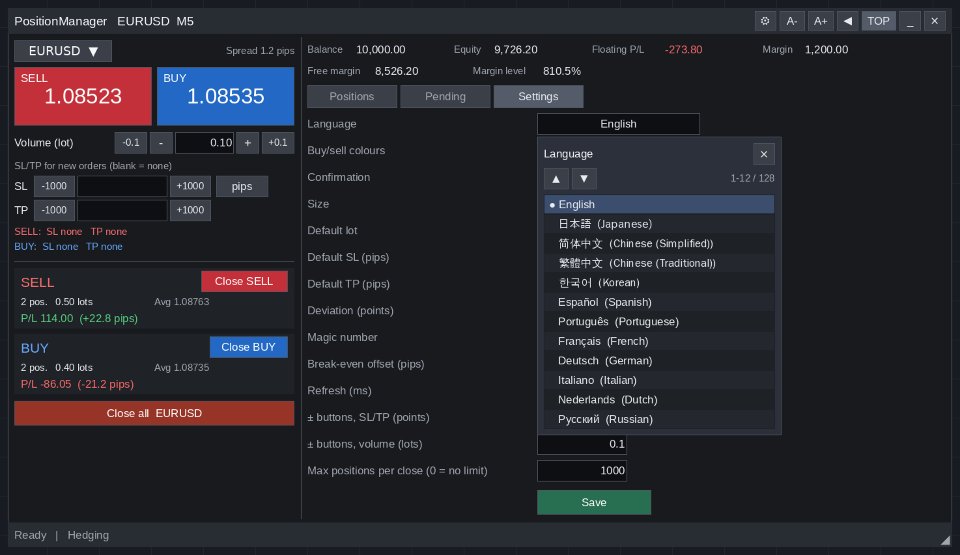Select Italiano (Italian) language

[659, 380]
